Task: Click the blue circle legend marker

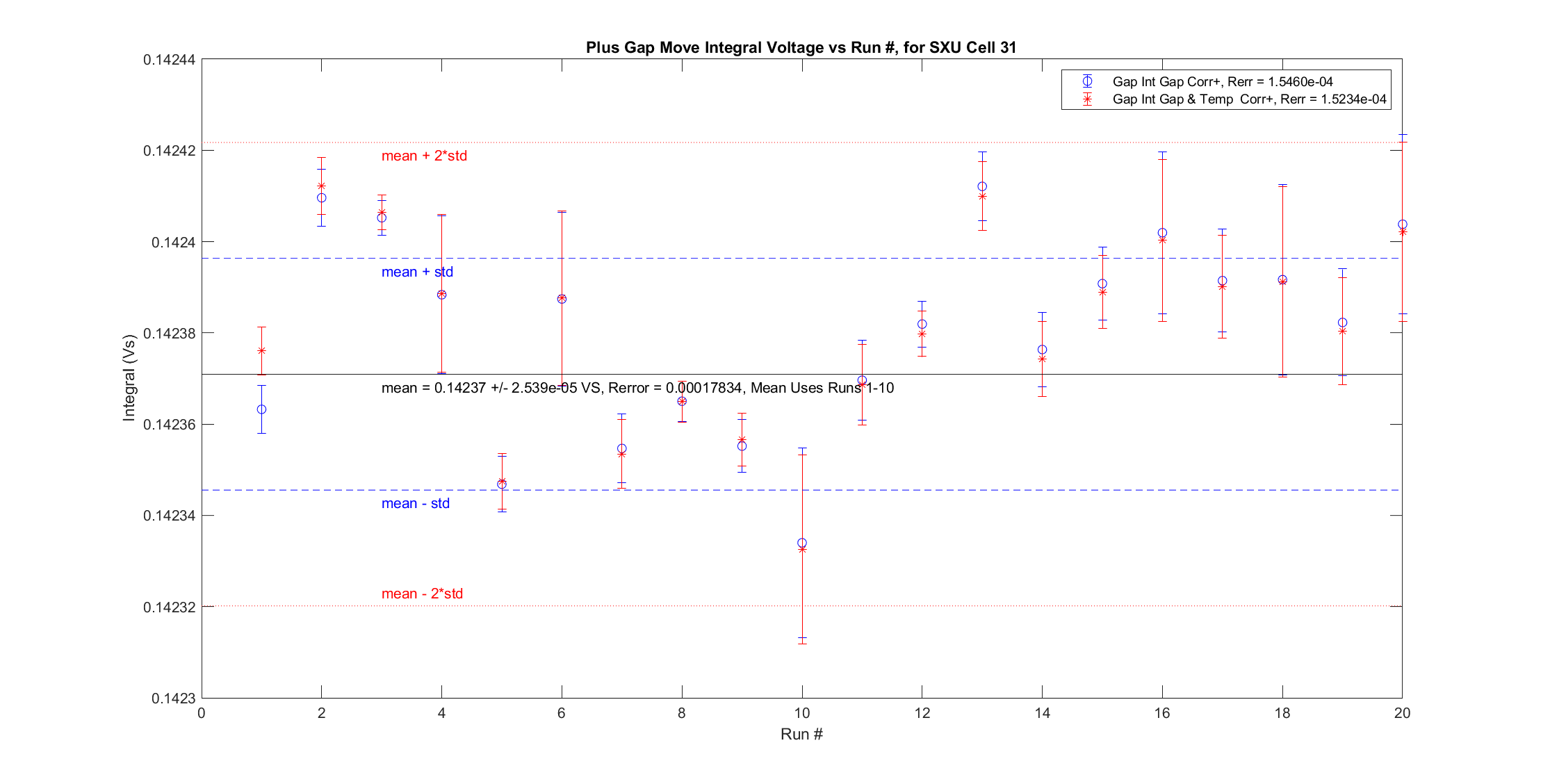Action: click(x=1087, y=81)
